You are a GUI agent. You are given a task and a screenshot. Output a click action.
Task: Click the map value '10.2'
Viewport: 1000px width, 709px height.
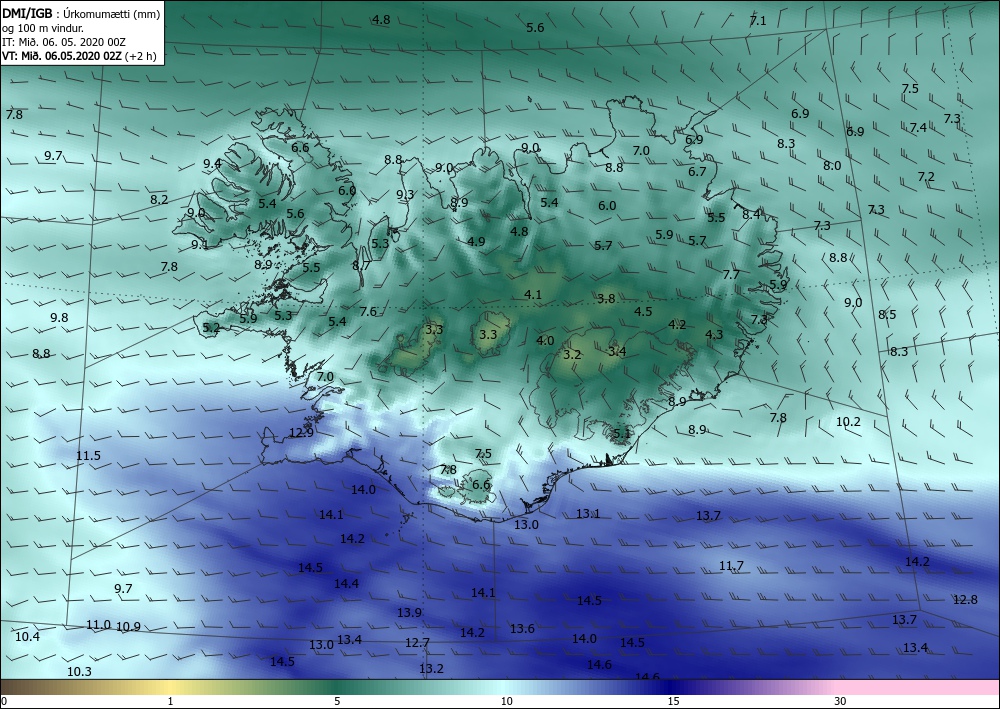pos(848,421)
